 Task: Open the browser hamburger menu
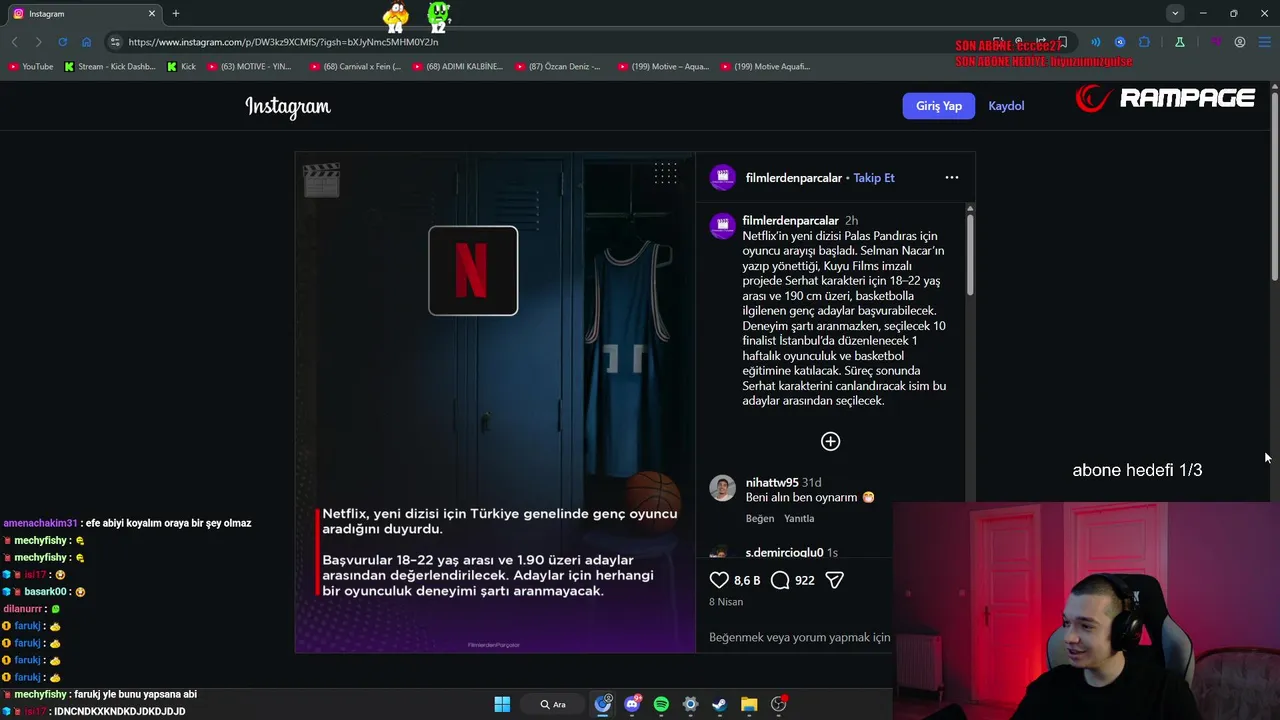click(x=1264, y=42)
